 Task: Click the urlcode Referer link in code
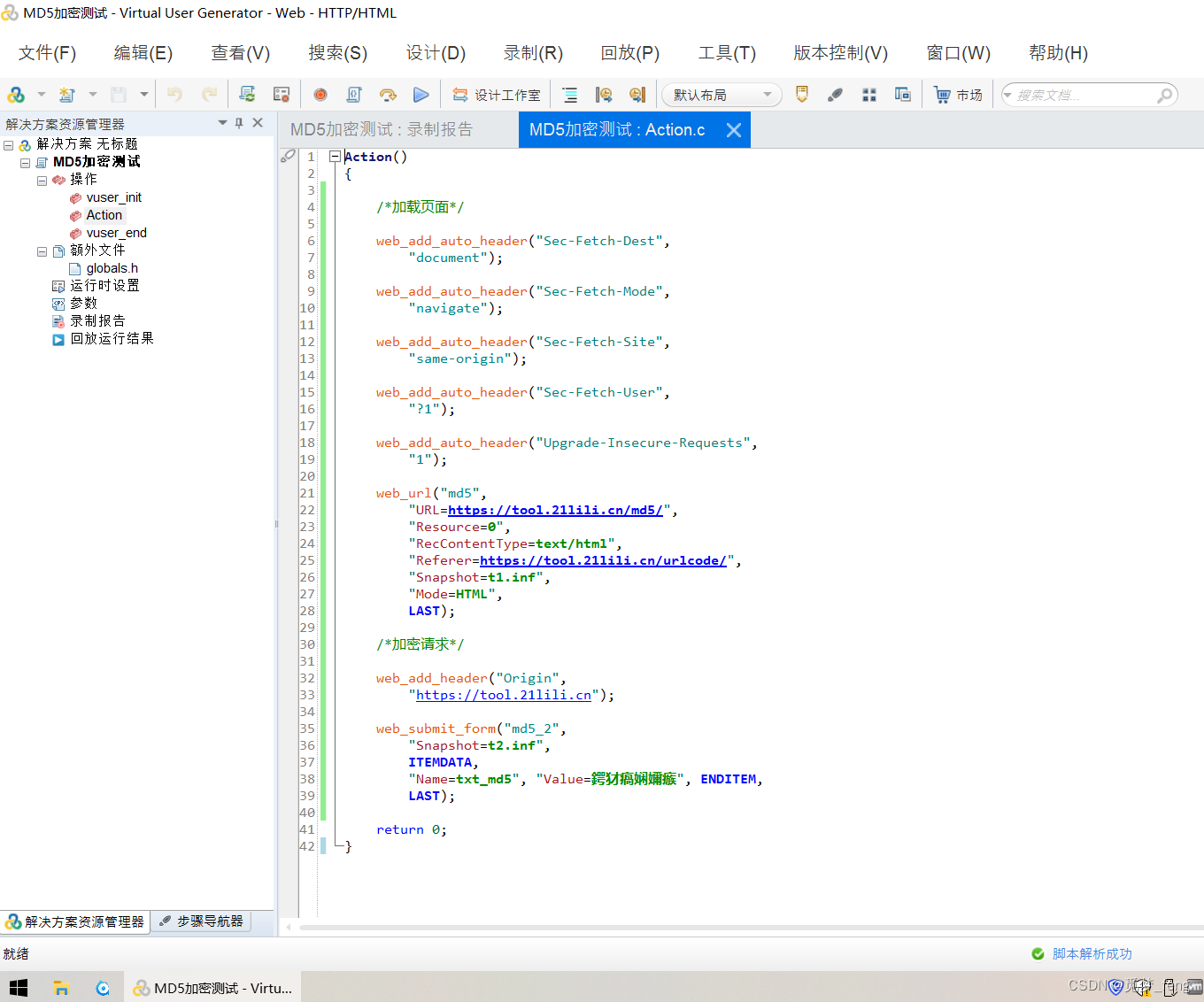[x=603, y=560]
